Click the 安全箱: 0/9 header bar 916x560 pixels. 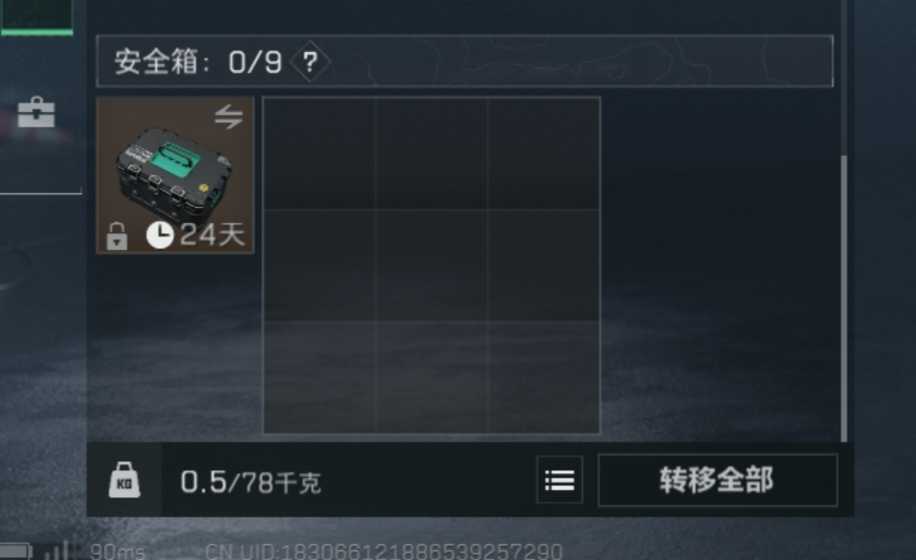(x=465, y=61)
